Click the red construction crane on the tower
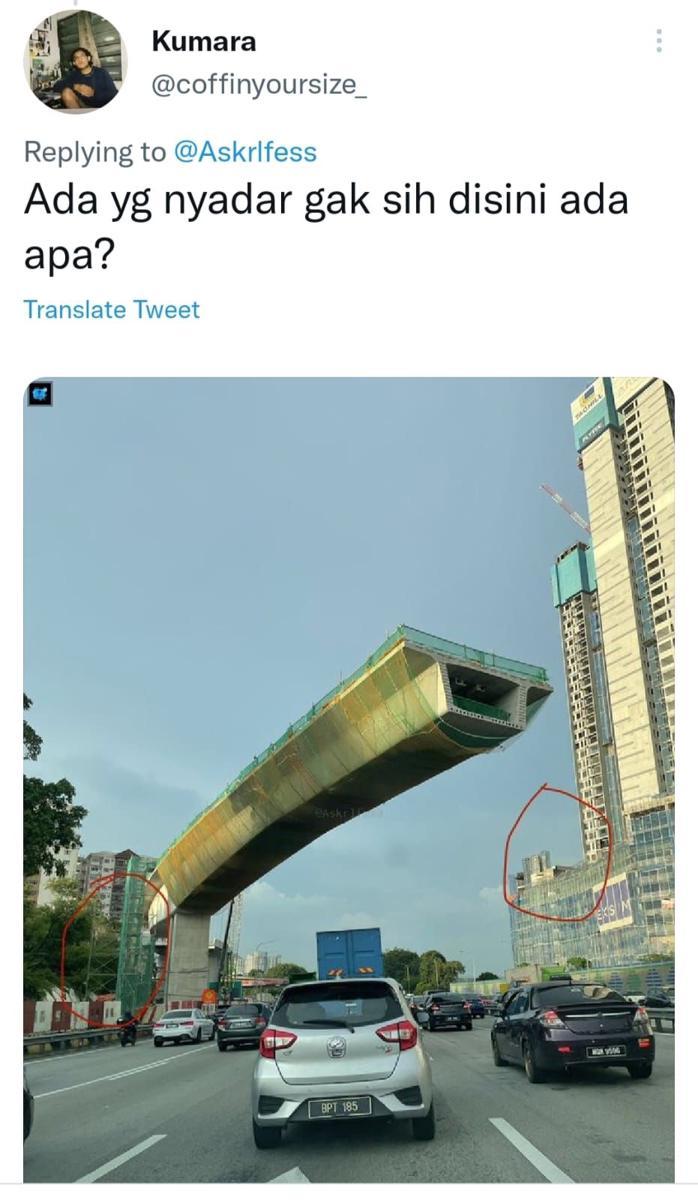The width and height of the screenshot is (698, 1200). click(566, 507)
